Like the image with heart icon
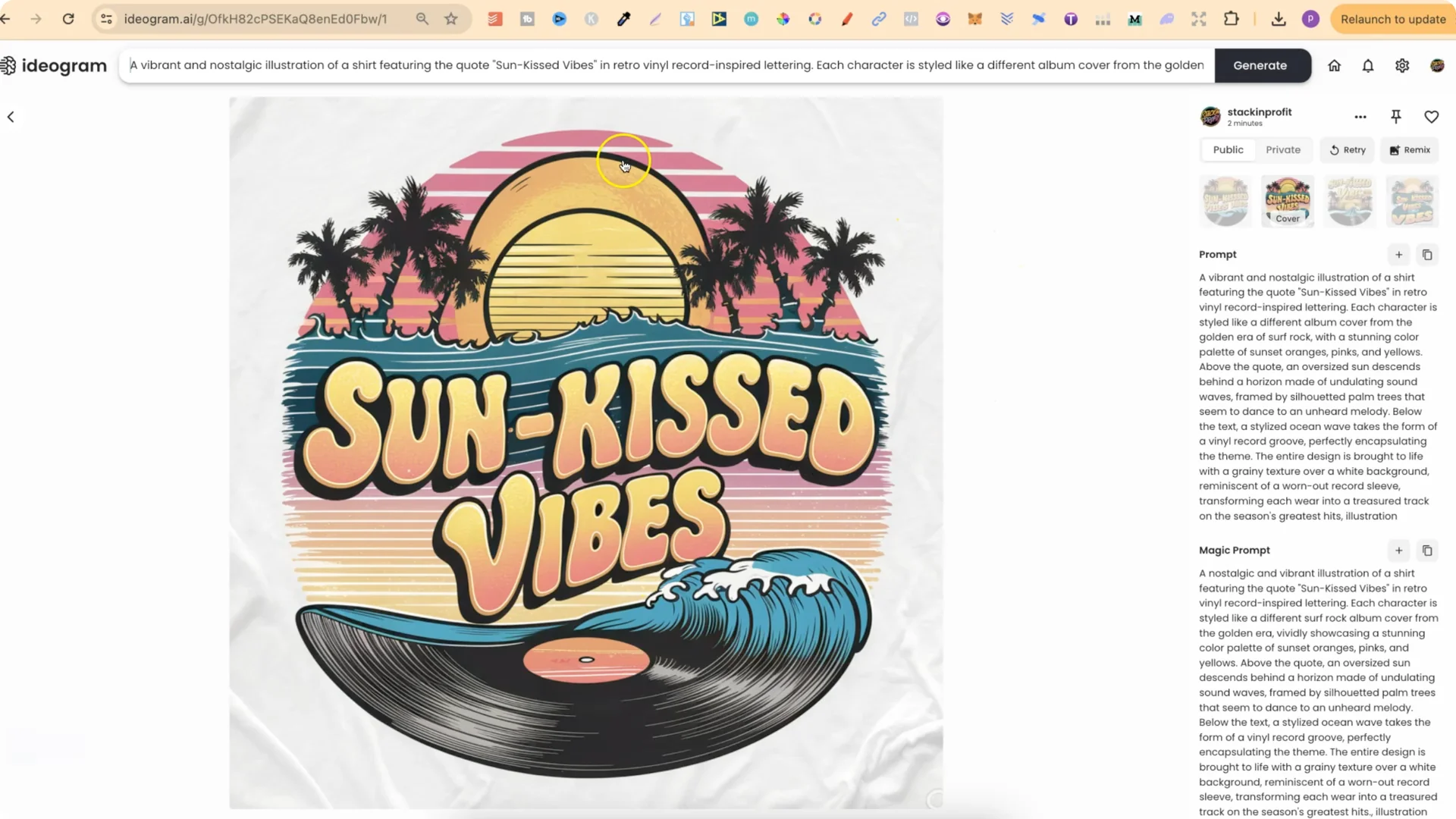Viewport: 1456px width, 819px height. [1431, 117]
